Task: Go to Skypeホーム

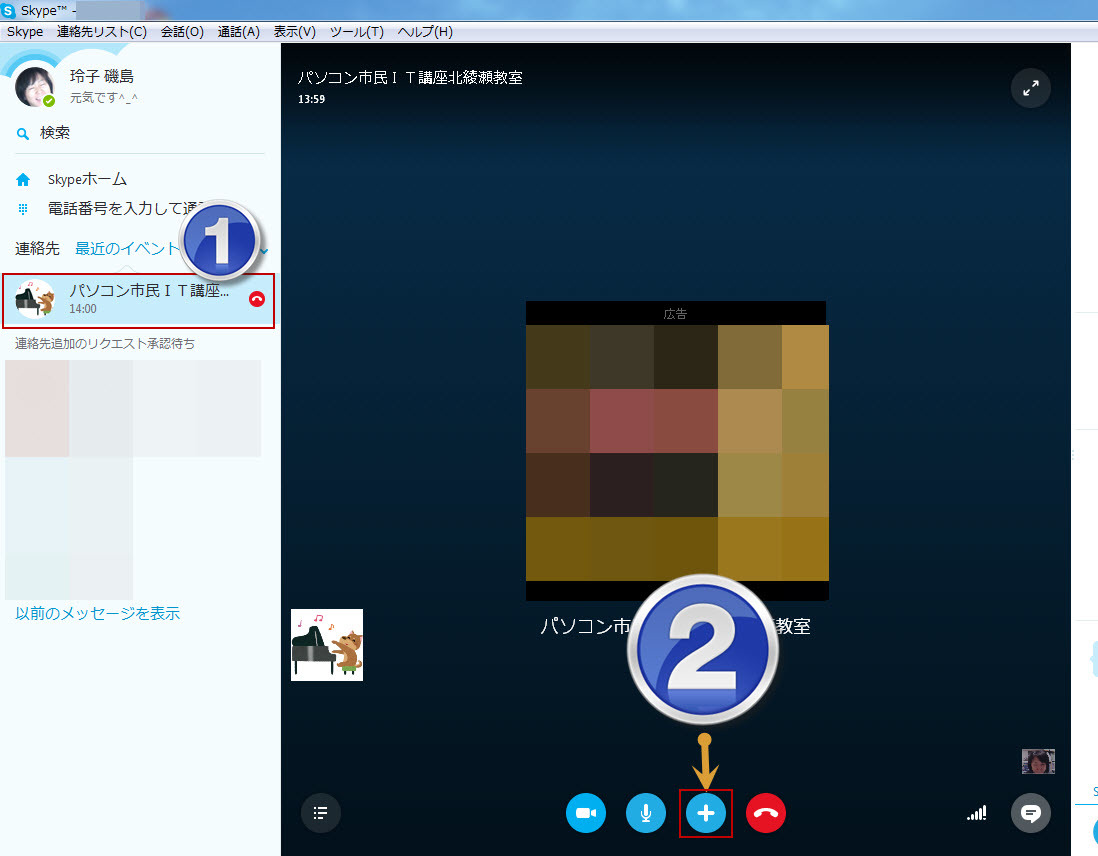Action: [x=88, y=180]
